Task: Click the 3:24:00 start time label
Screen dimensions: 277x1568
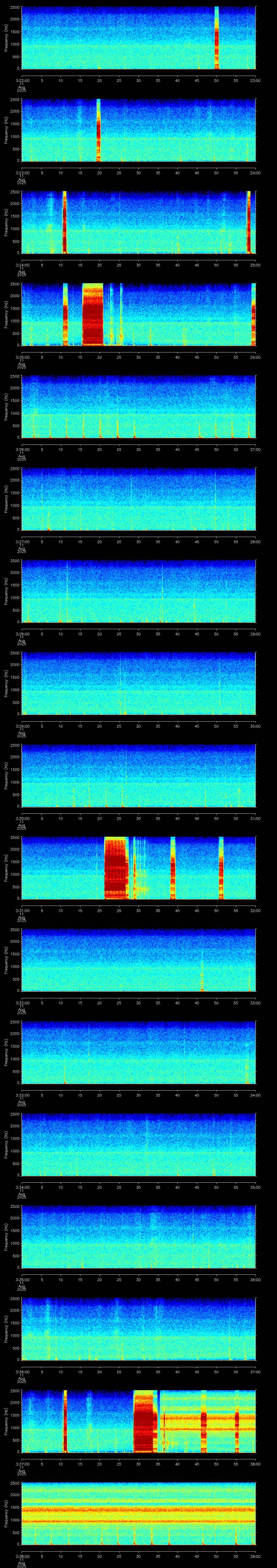Action: tap(22, 265)
